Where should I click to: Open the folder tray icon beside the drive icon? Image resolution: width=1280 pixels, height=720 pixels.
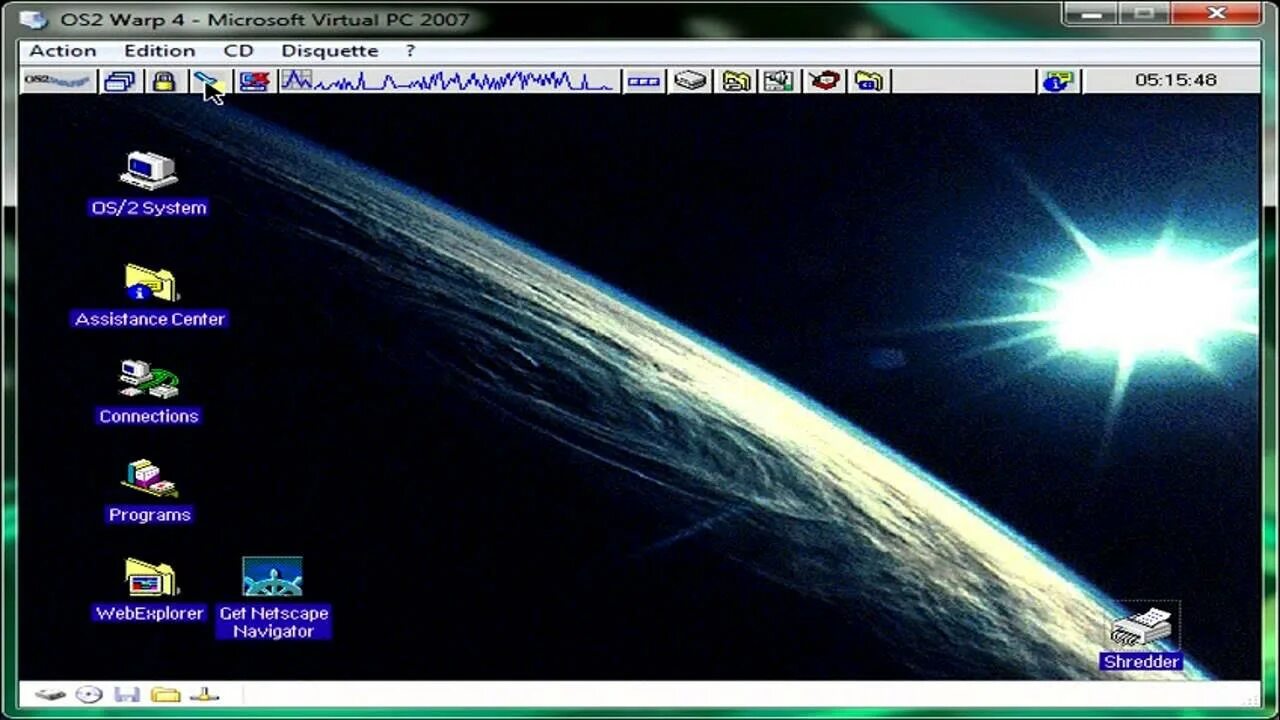[736, 81]
